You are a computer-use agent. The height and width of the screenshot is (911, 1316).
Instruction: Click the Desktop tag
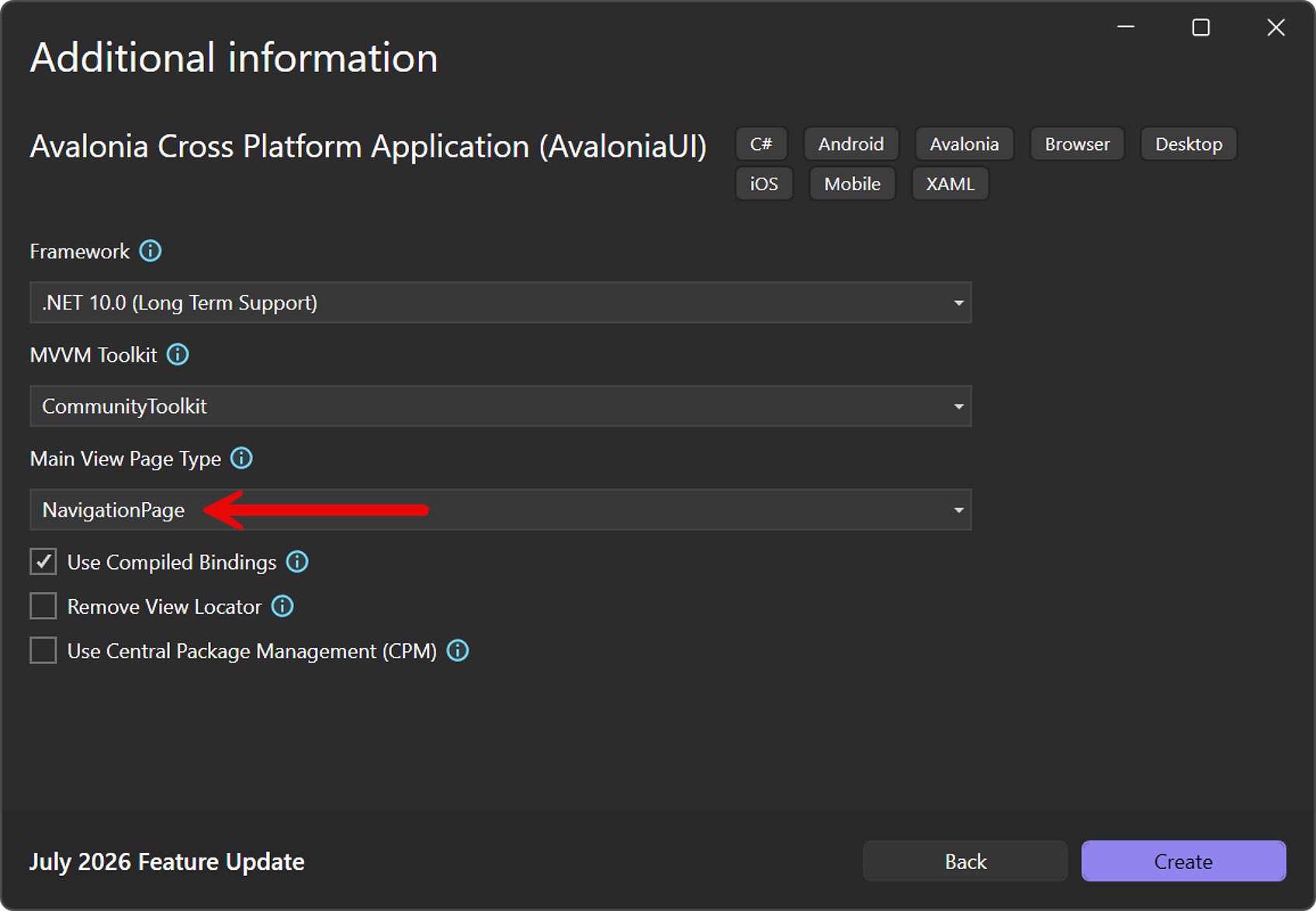[x=1189, y=144]
